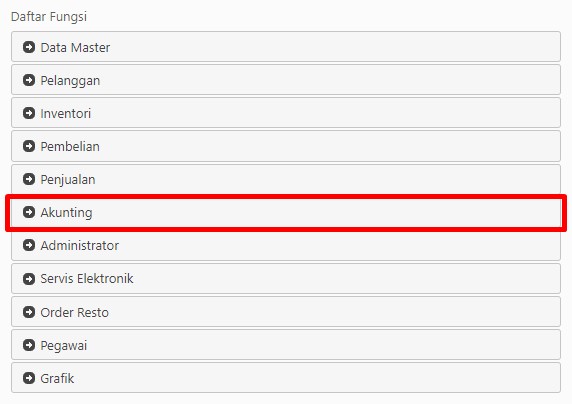Expand the Administrator section

click(x=286, y=246)
